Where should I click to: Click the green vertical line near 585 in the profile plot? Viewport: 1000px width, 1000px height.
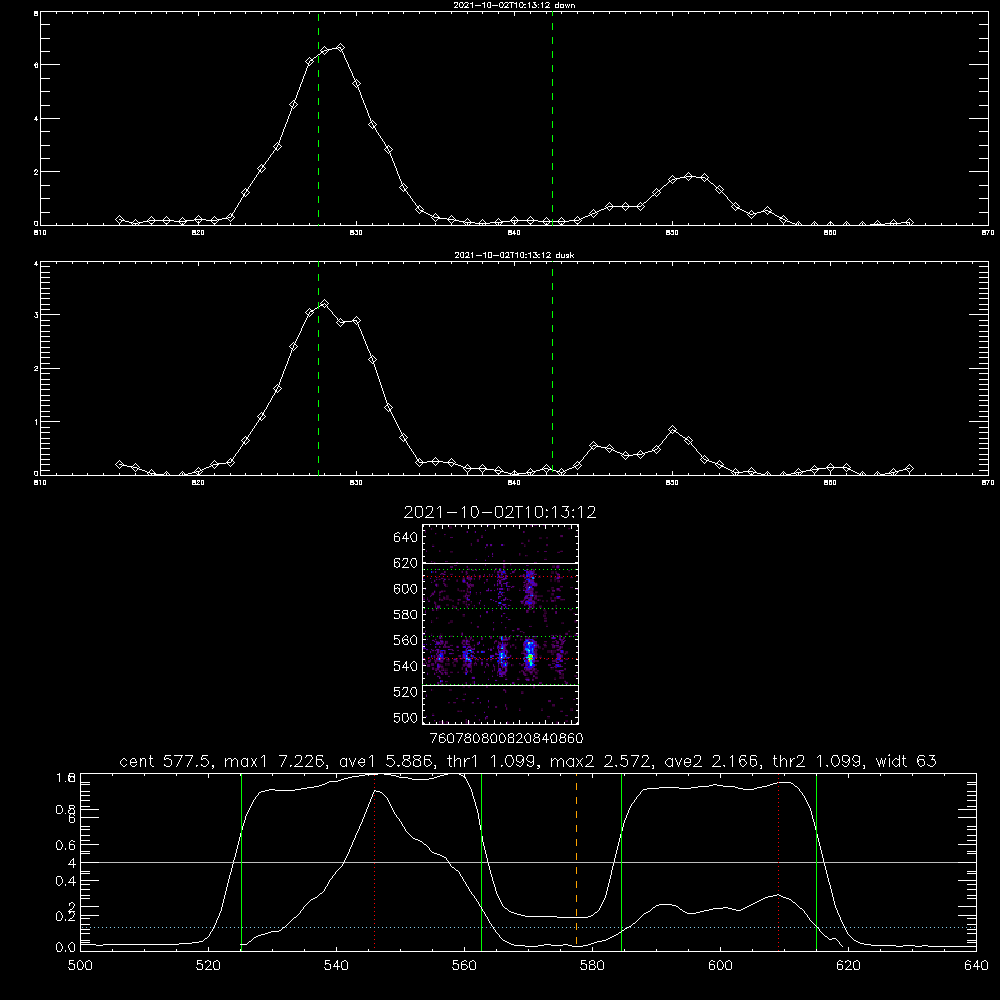pyautogui.click(x=621, y=860)
